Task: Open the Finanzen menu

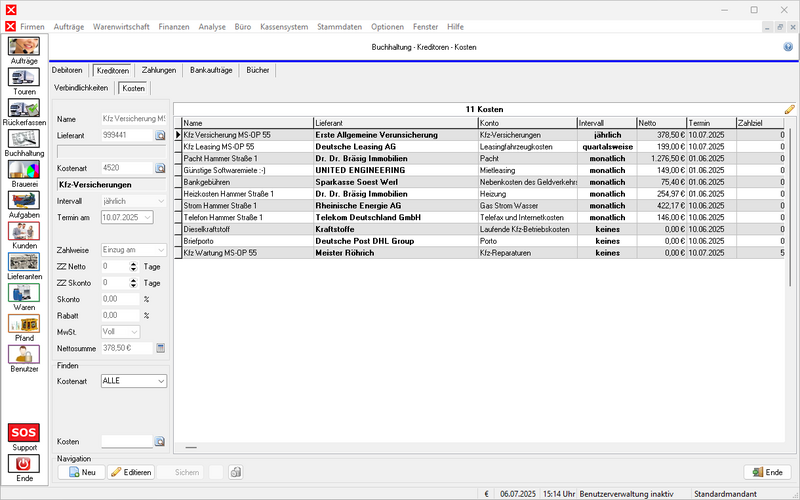Action: (x=172, y=25)
